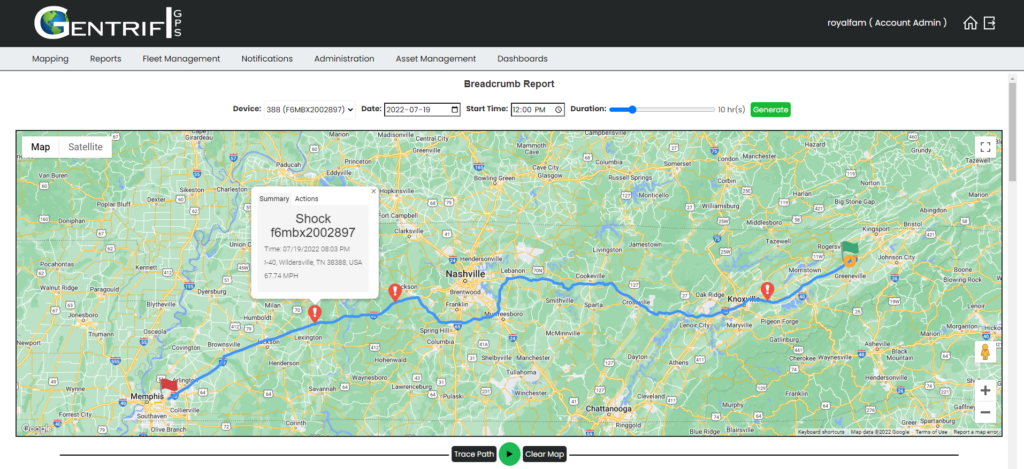Click the Breadcrumb Report heading
Viewport: 1024px width, 469px height.
[509, 84]
